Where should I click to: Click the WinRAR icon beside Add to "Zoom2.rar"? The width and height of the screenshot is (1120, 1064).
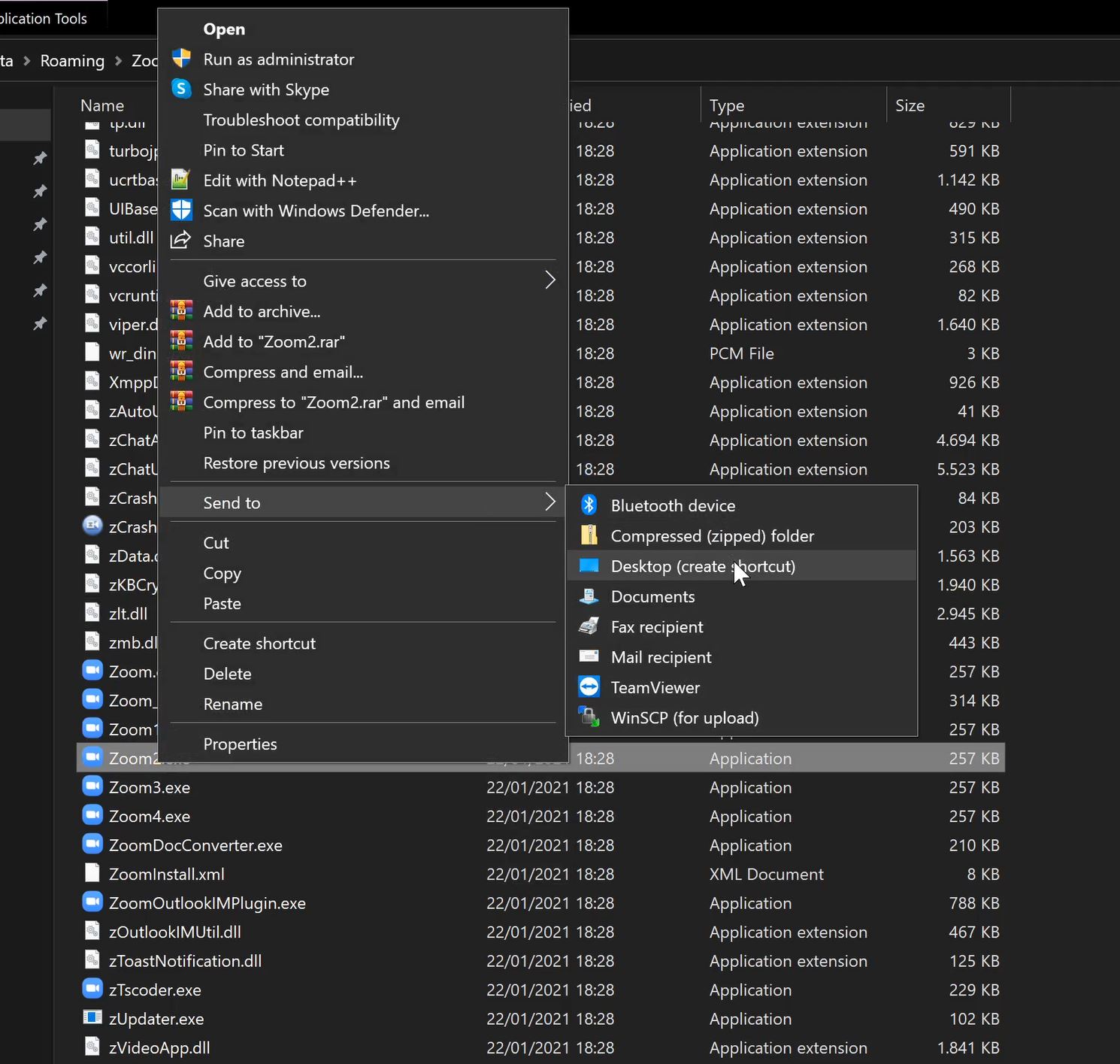[181, 341]
